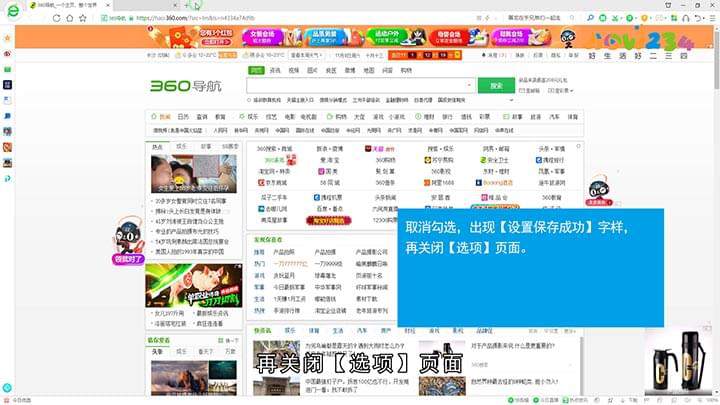Open the 查看本周天气 weather dropdown
This screenshot has width=720, height=405.
tap(306, 55)
